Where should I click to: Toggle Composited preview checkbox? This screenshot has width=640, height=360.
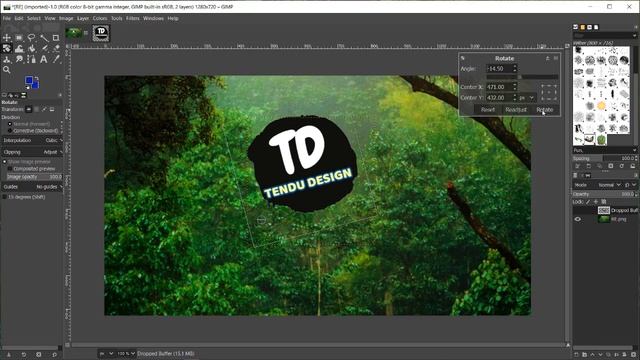pyautogui.click(x=32, y=169)
